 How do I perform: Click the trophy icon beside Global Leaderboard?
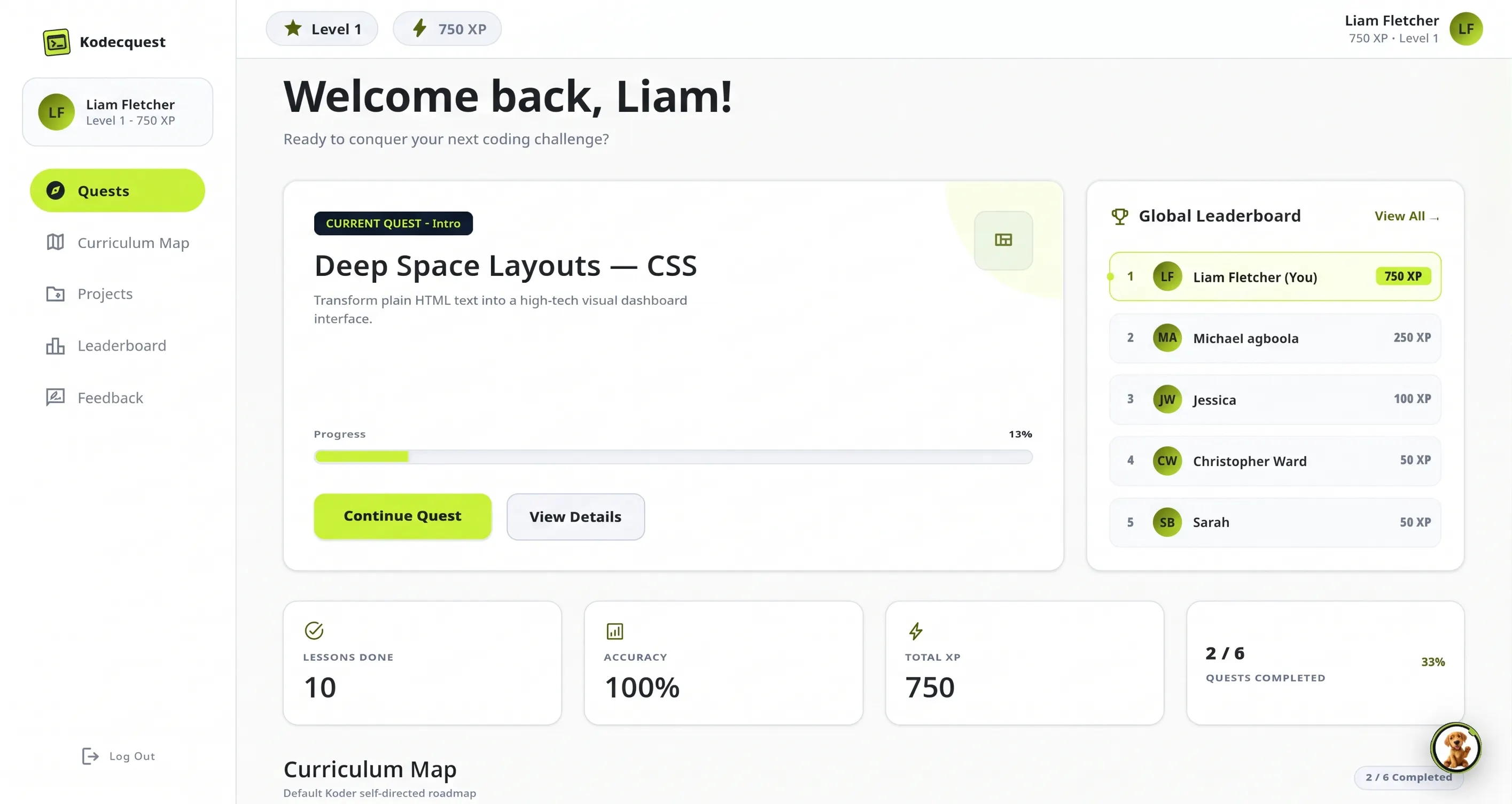tap(1119, 216)
